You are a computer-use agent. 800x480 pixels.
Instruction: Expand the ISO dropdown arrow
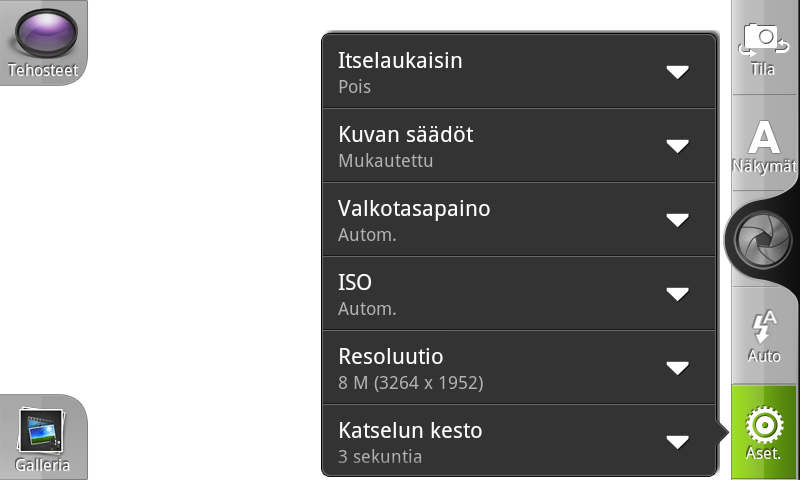point(678,294)
